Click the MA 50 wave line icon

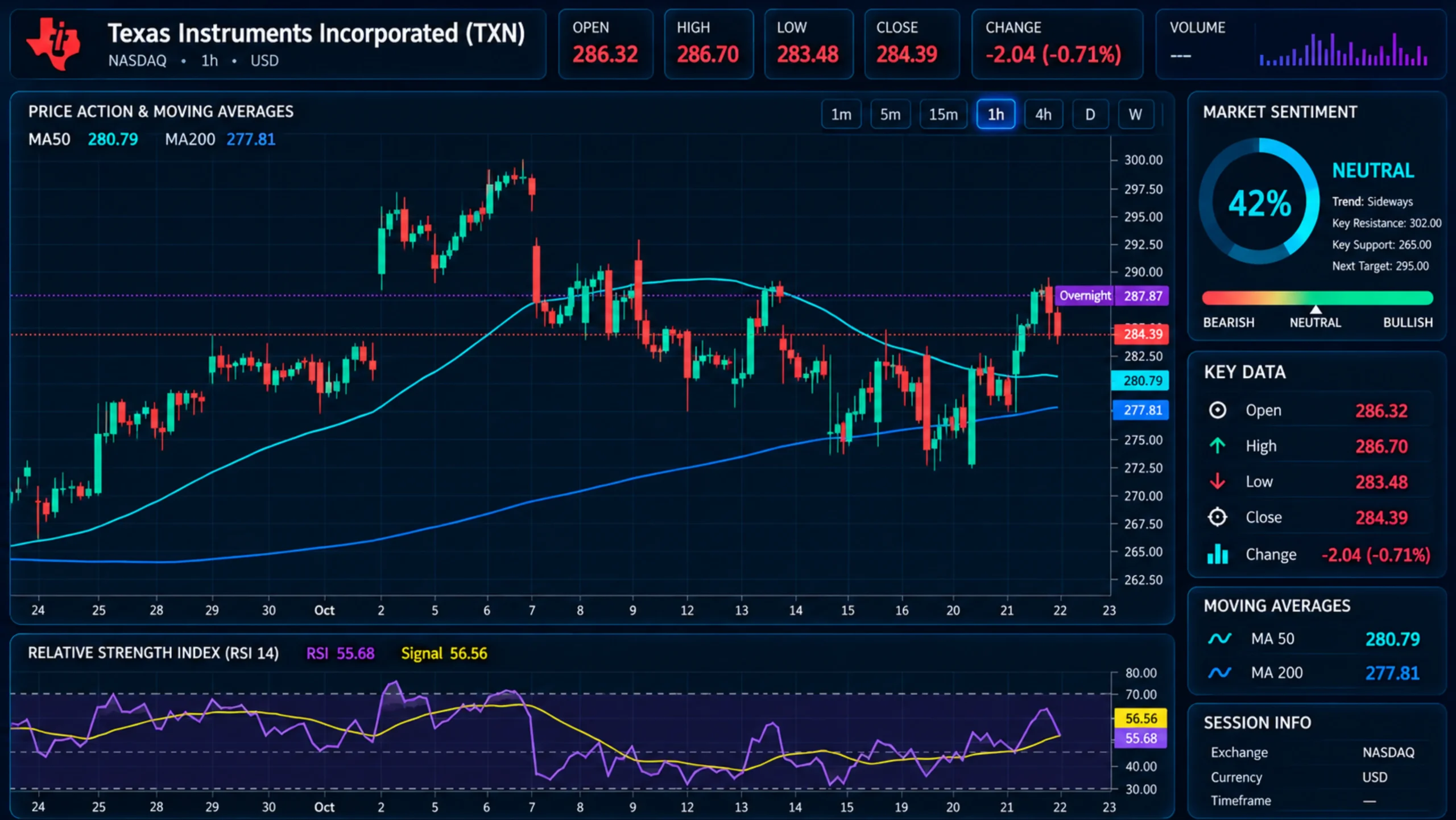click(1219, 638)
